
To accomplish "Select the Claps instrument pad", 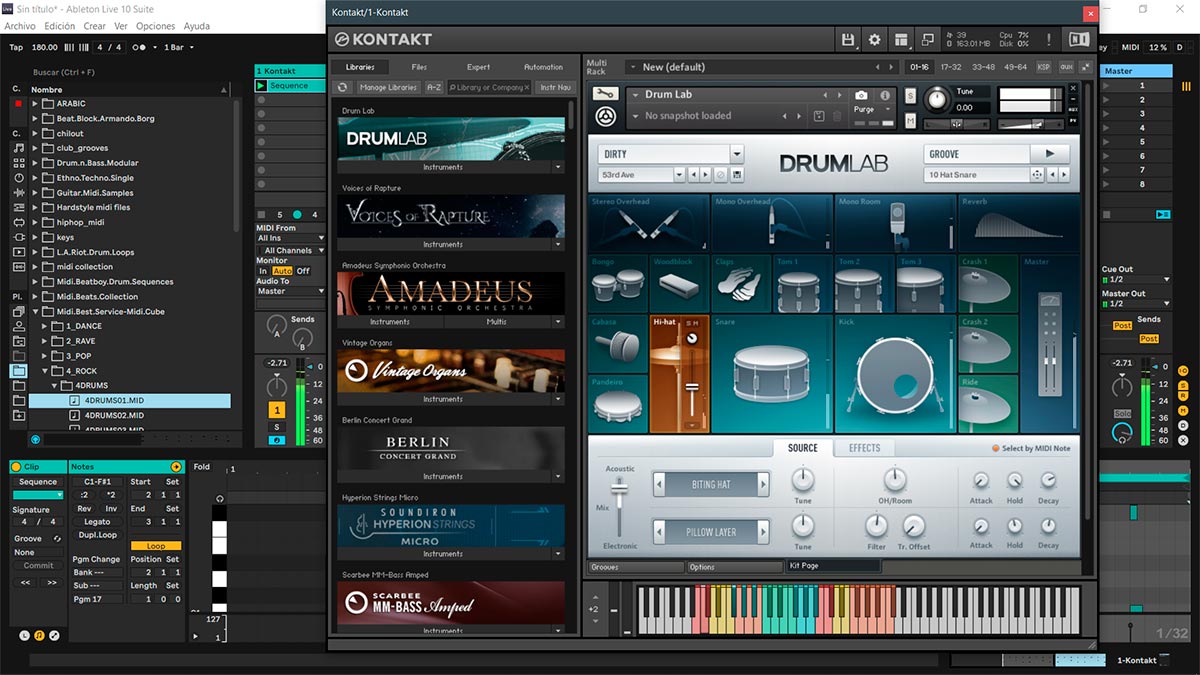I will 741,284.
